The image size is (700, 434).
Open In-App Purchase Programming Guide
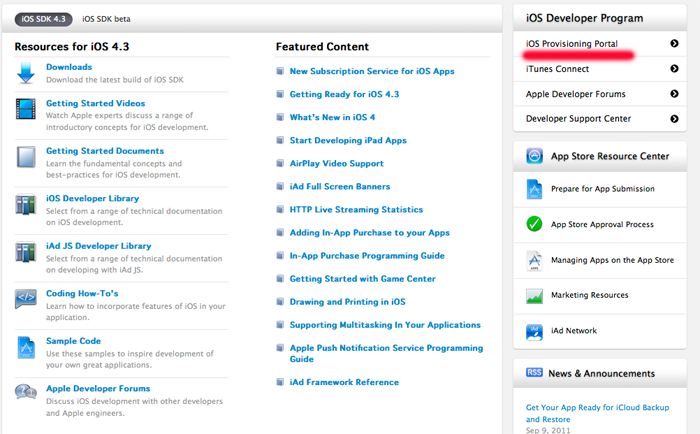[367, 256]
